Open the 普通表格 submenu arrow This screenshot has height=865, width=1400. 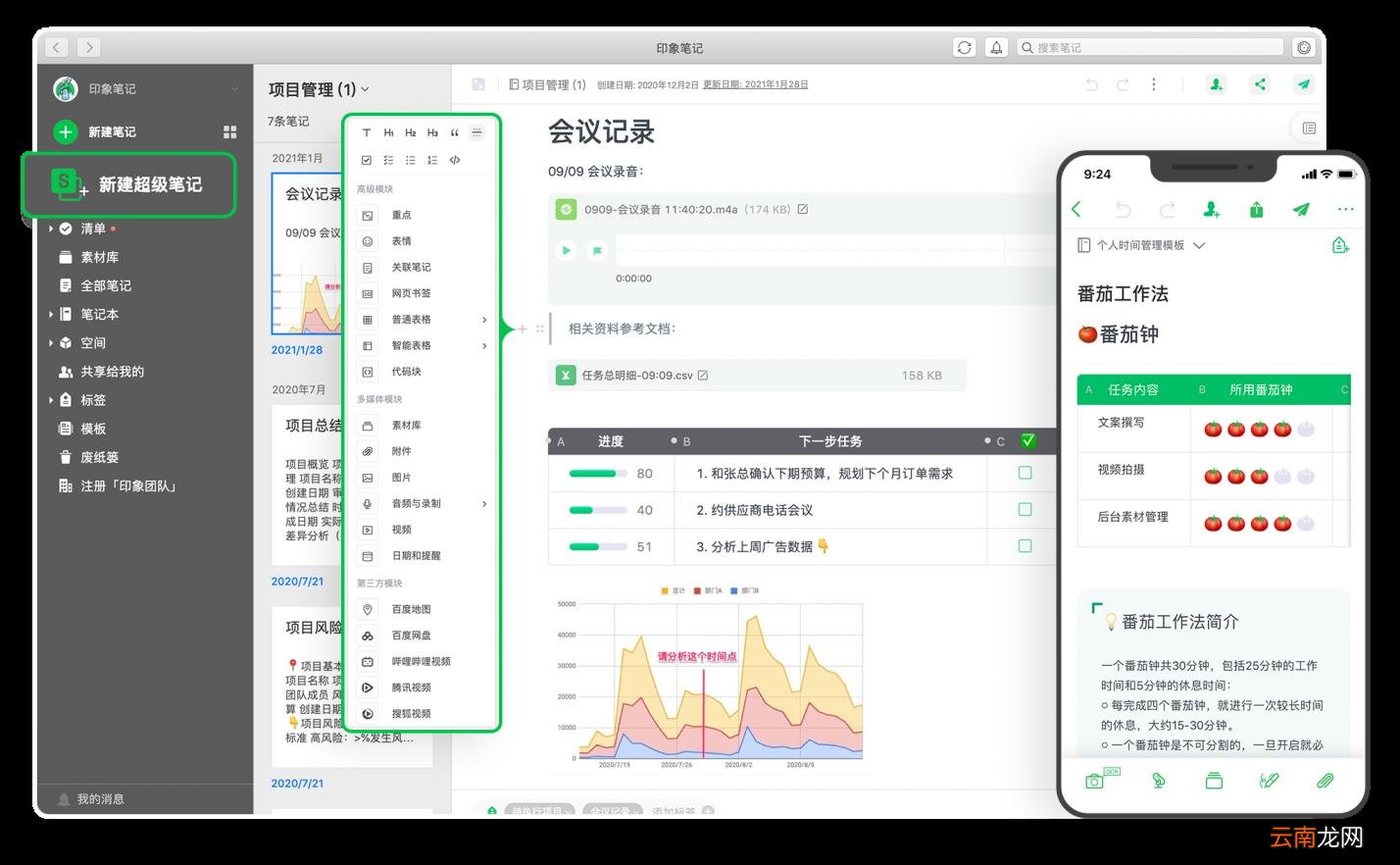point(484,320)
